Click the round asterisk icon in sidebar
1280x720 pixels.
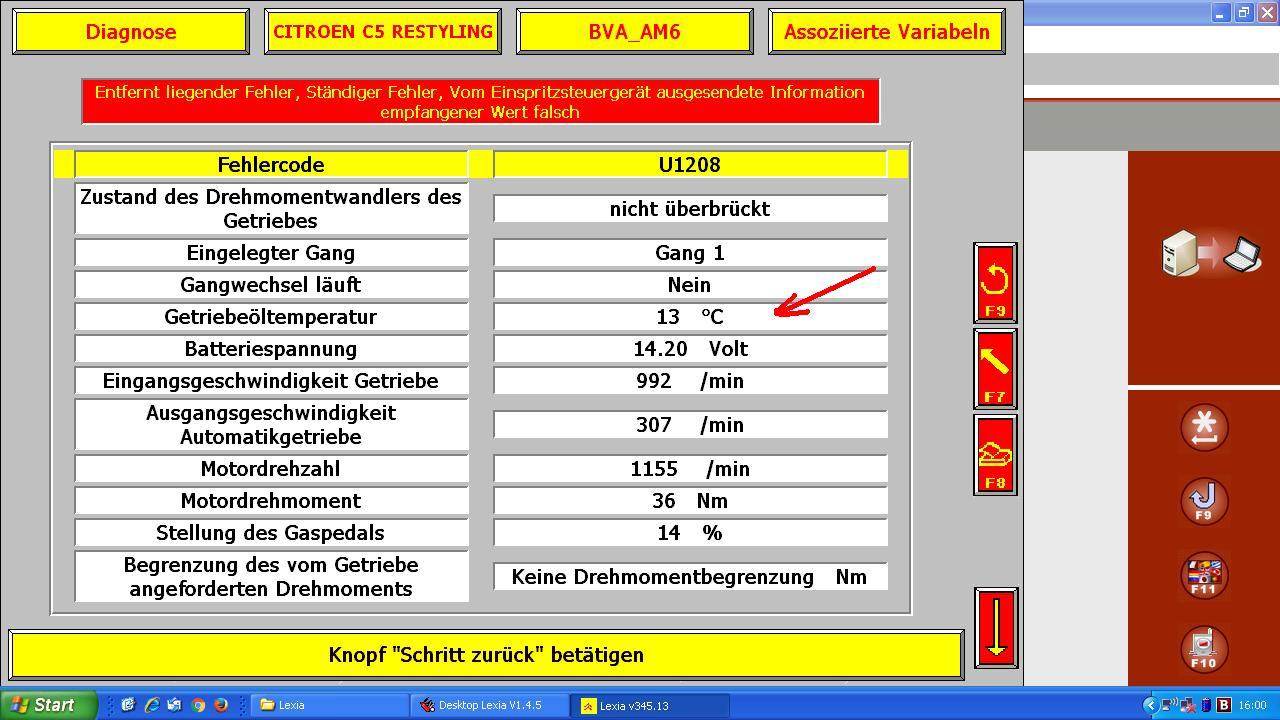[x=1204, y=428]
